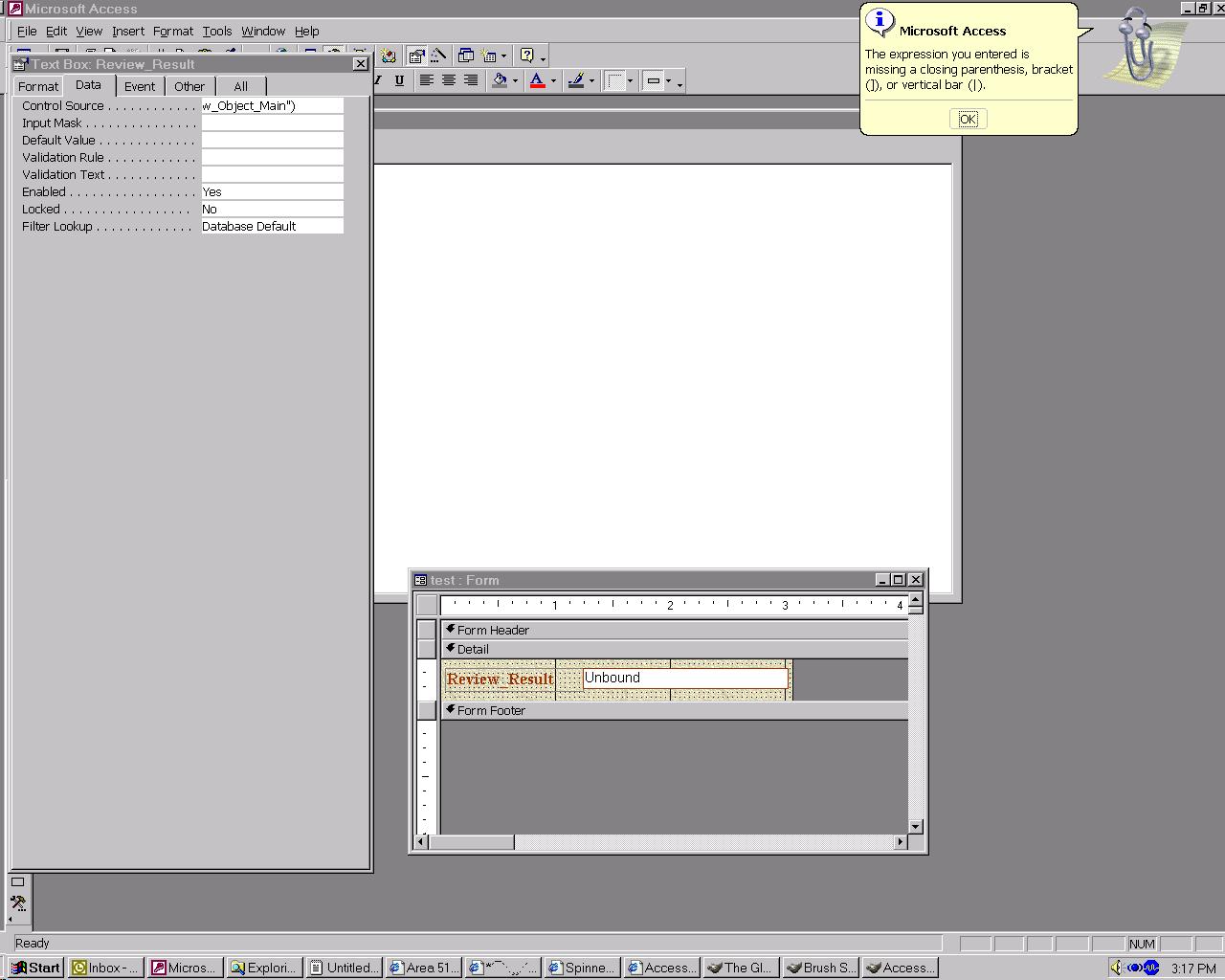1225x980 pixels.
Task: Switch to the Event tab in properties
Action: 140,86
